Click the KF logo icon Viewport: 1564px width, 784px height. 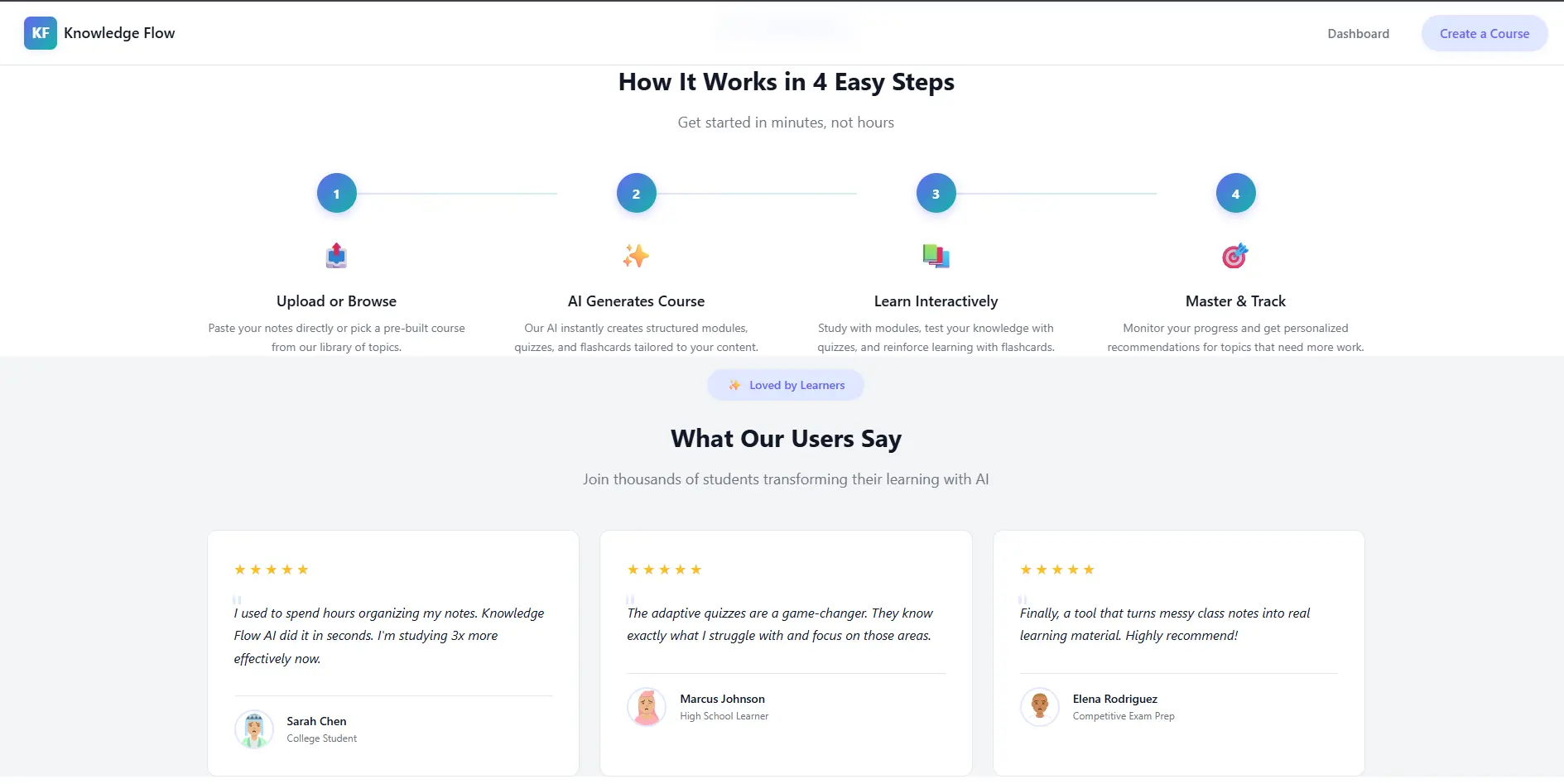click(41, 33)
